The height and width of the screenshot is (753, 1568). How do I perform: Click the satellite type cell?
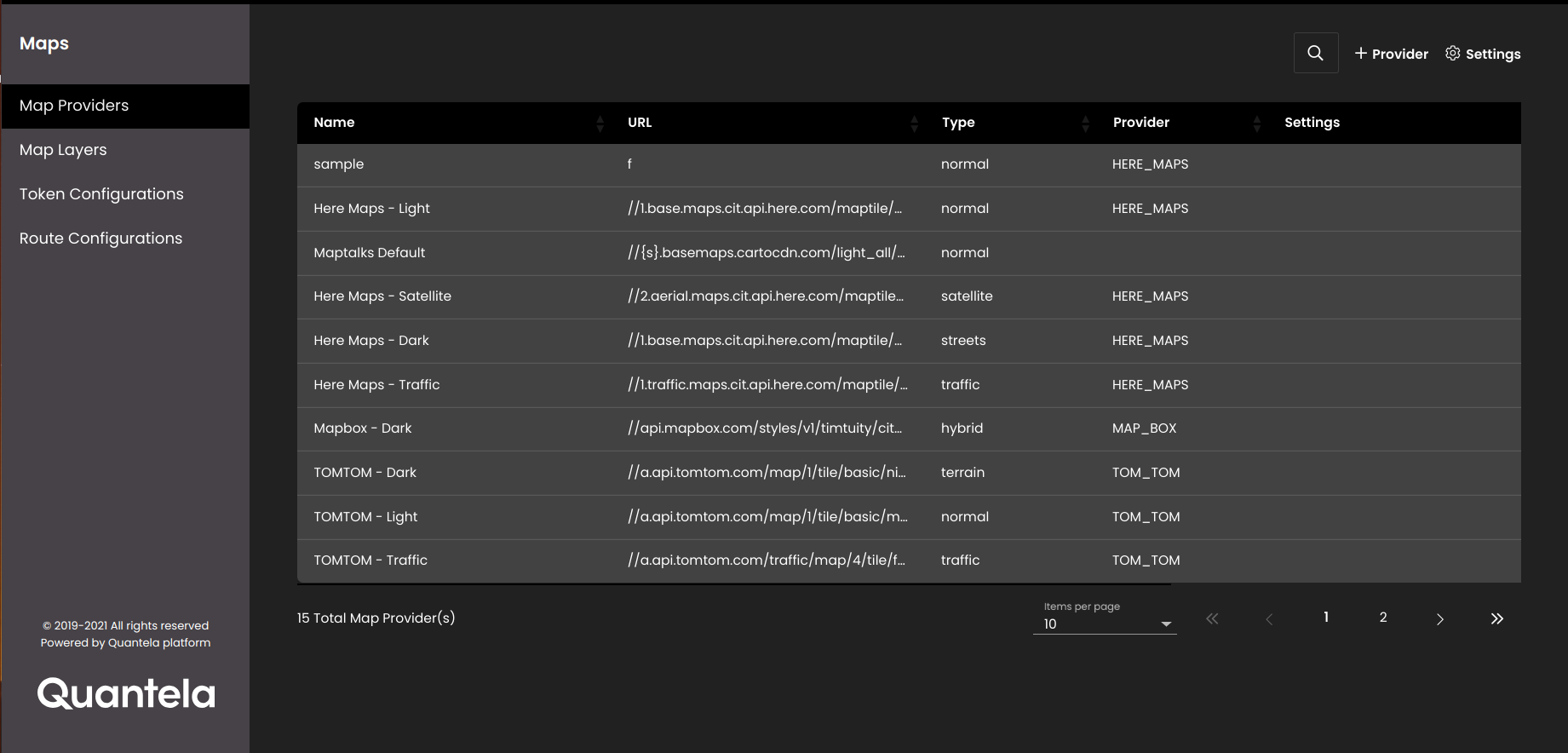967,296
